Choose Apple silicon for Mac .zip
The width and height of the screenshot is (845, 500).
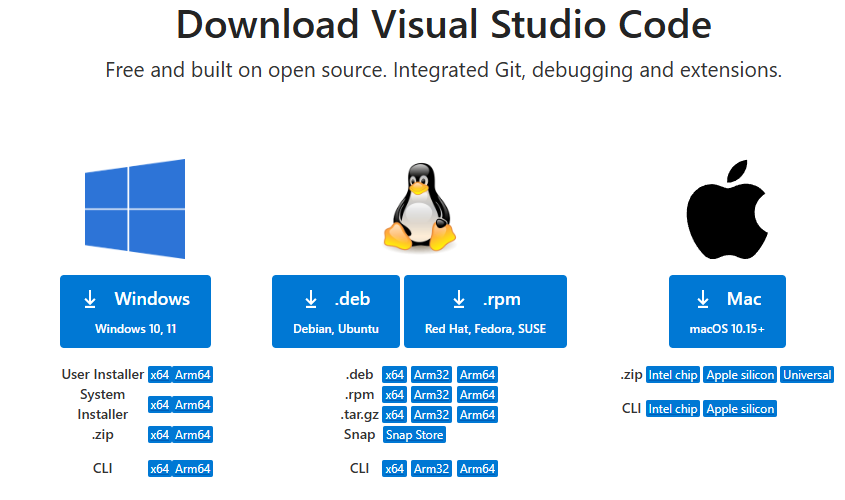pyautogui.click(x=740, y=375)
